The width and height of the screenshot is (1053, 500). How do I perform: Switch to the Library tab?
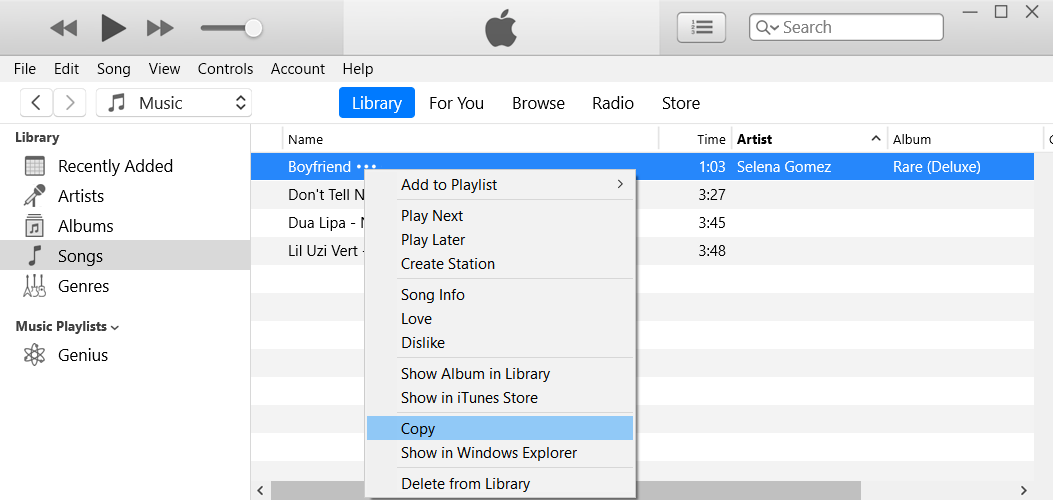click(x=377, y=103)
